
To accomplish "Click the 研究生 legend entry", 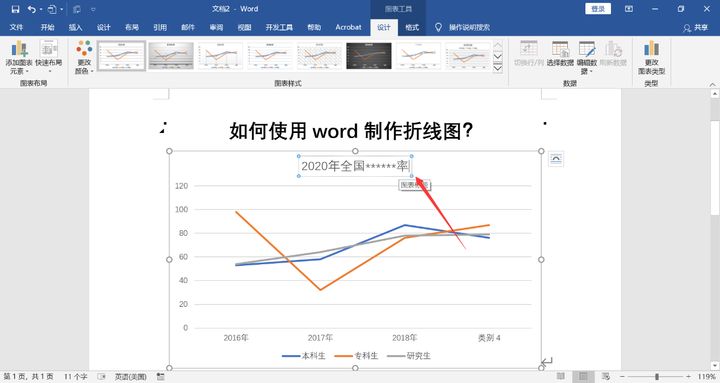I will (x=409, y=355).
